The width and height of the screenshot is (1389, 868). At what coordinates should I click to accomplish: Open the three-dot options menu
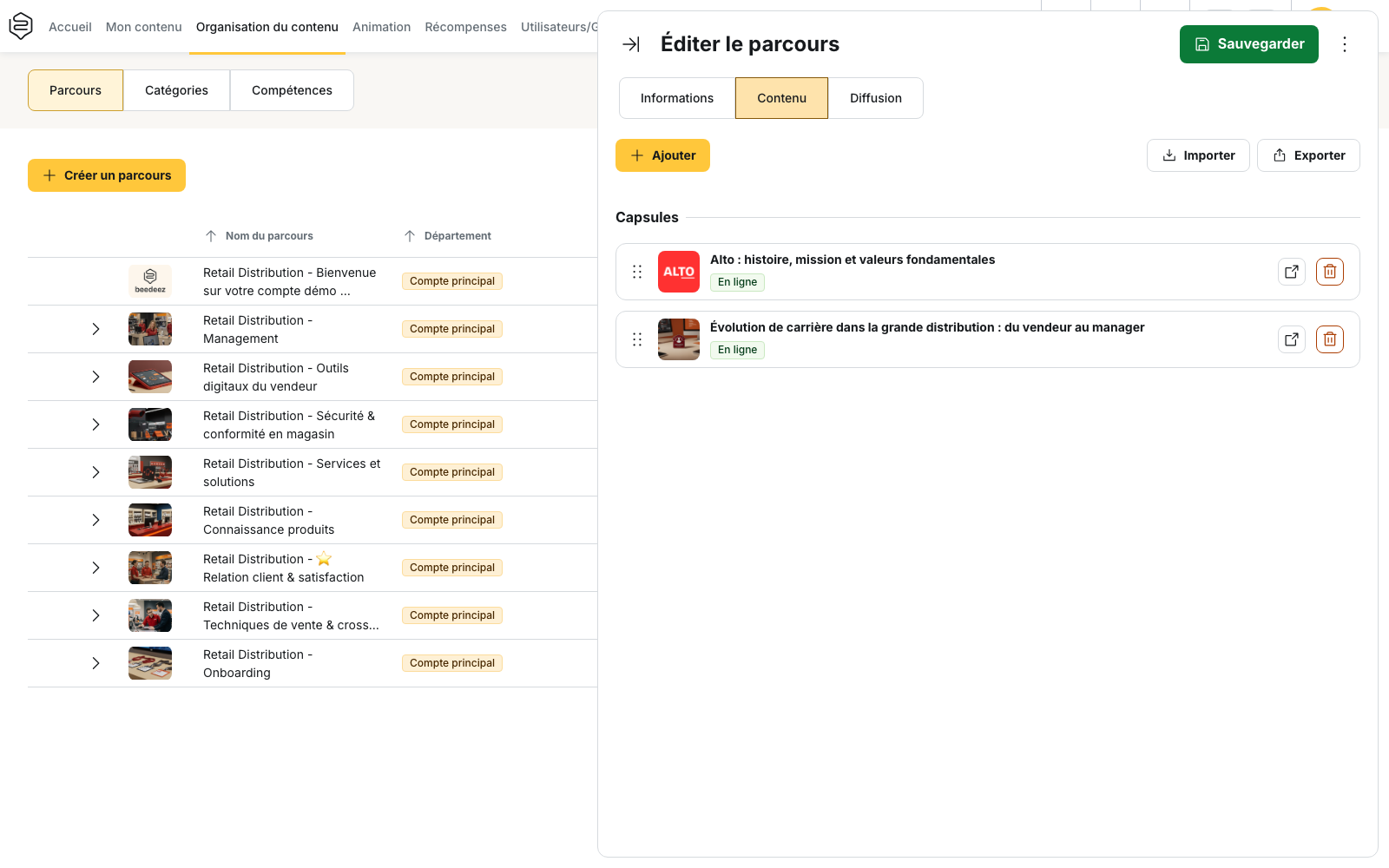point(1345,44)
